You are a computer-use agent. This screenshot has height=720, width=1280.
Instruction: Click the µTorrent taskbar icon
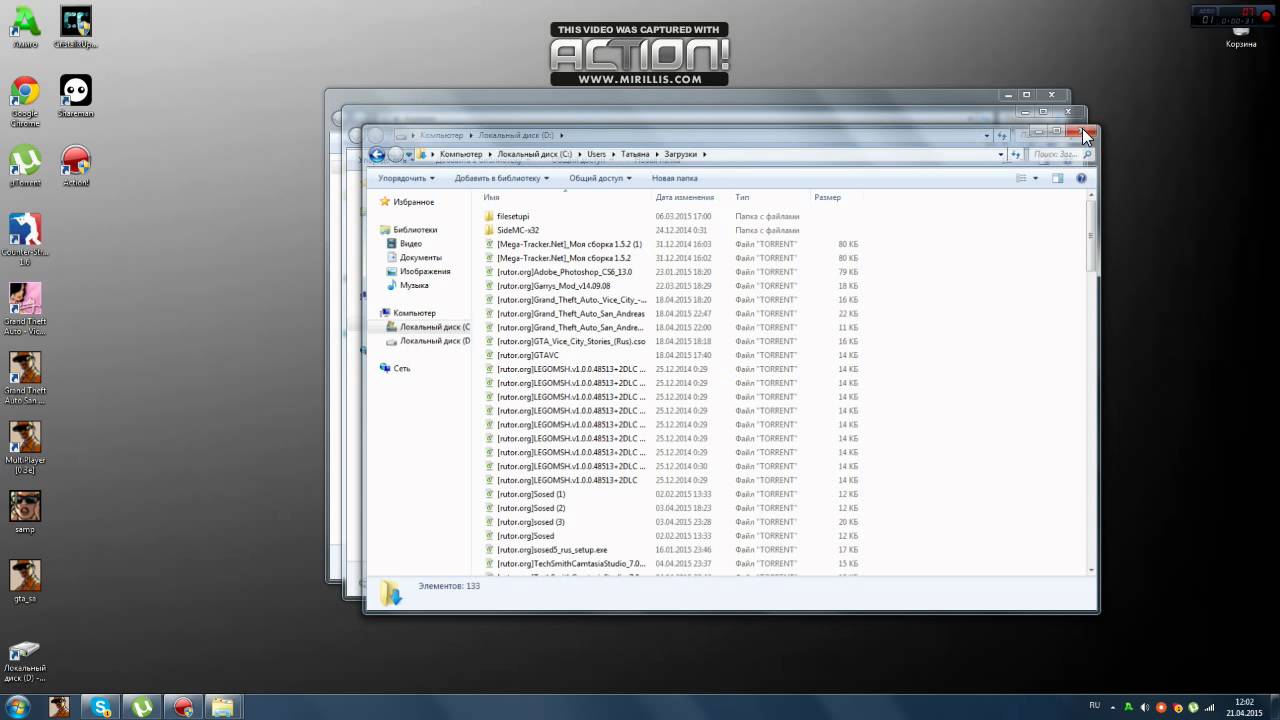click(x=142, y=707)
